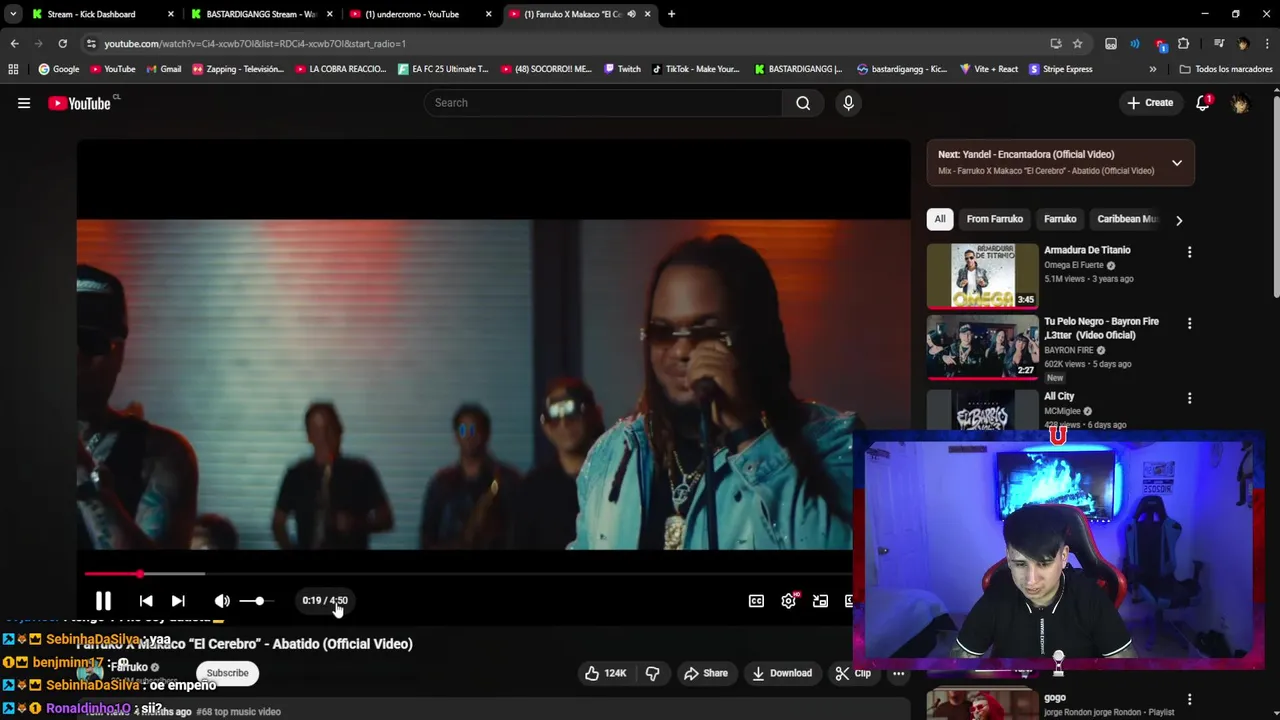The height and width of the screenshot is (720, 1280).
Task: Open the Create button
Action: pyautogui.click(x=1150, y=103)
